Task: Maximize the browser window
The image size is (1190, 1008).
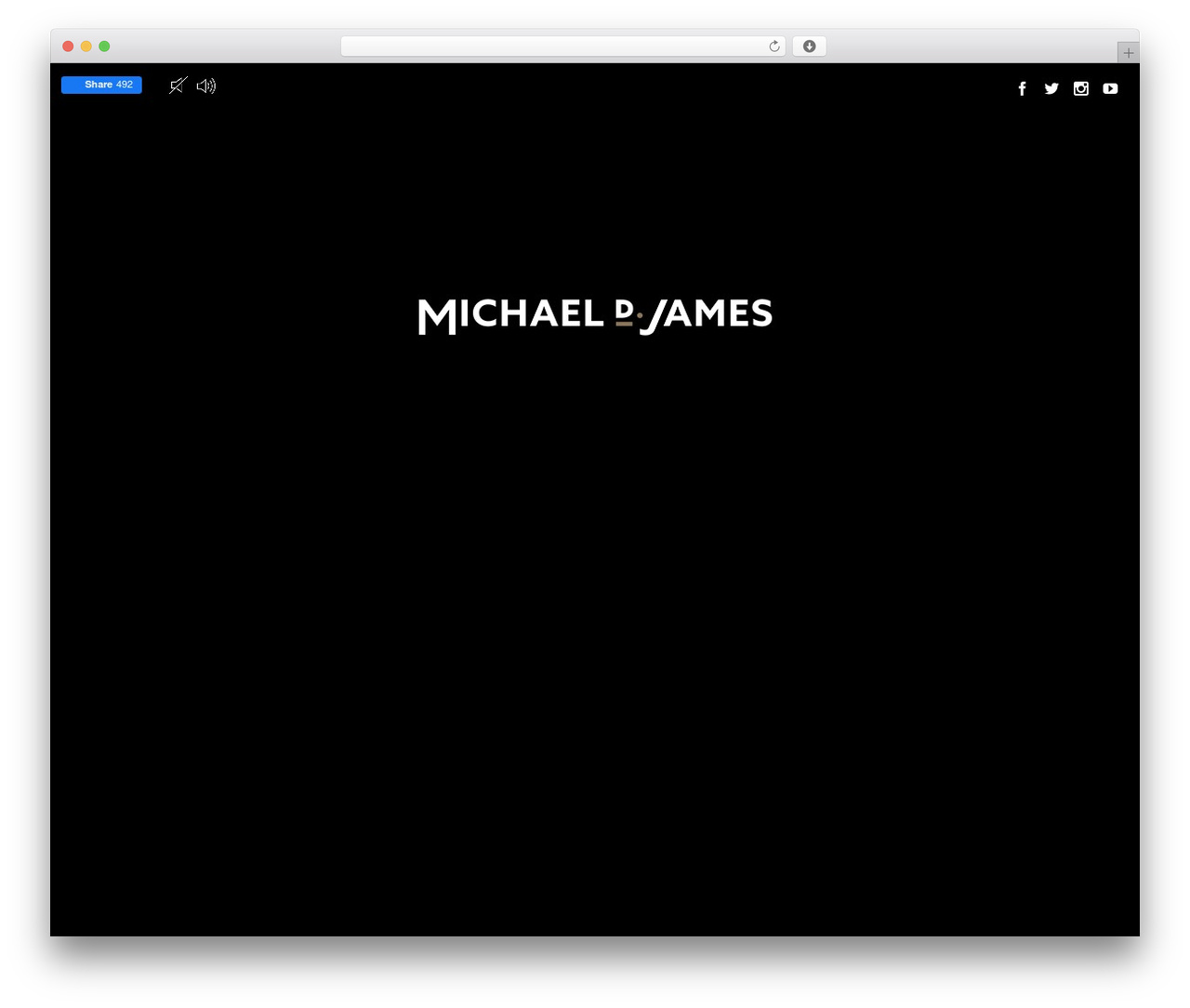Action: pos(104,46)
